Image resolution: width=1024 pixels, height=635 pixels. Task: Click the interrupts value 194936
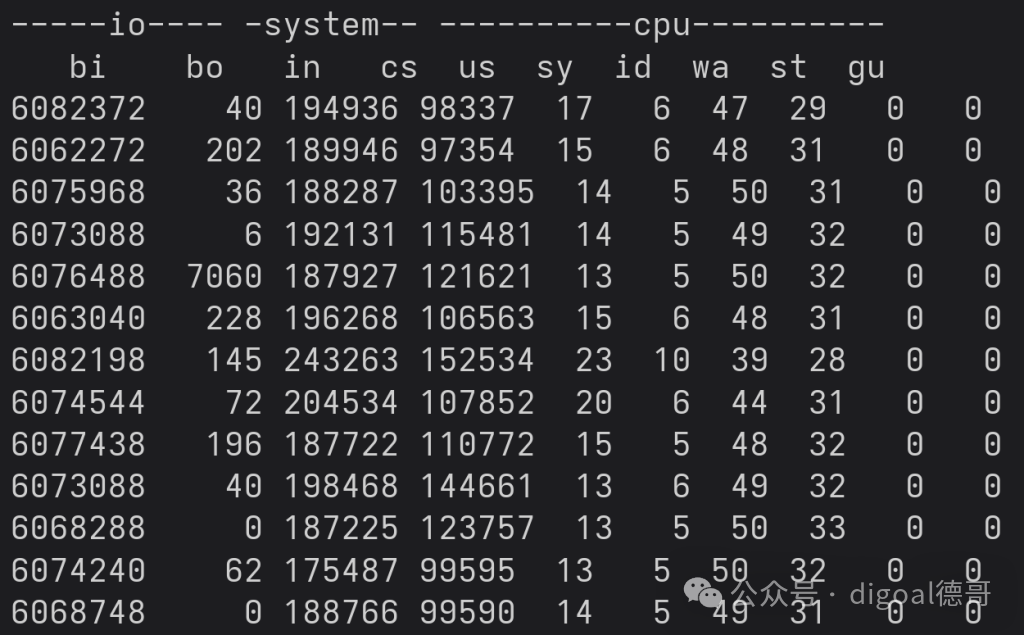[341, 108]
